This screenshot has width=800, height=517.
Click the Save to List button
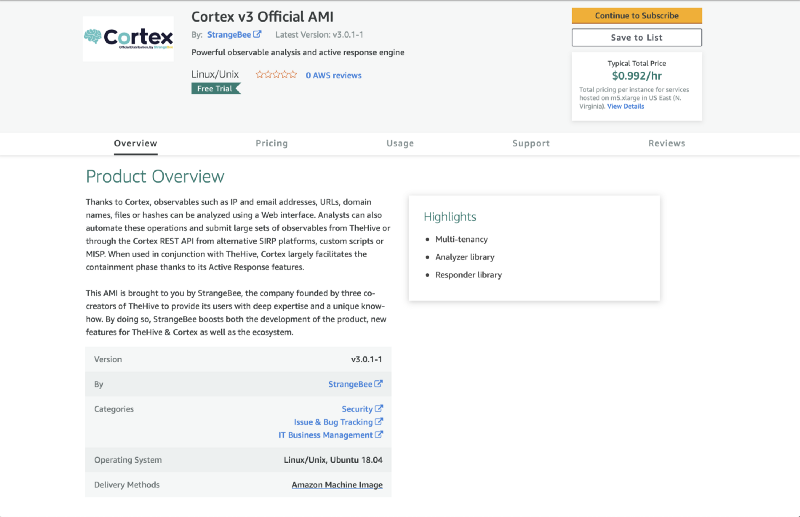click(x=636, y=38)
